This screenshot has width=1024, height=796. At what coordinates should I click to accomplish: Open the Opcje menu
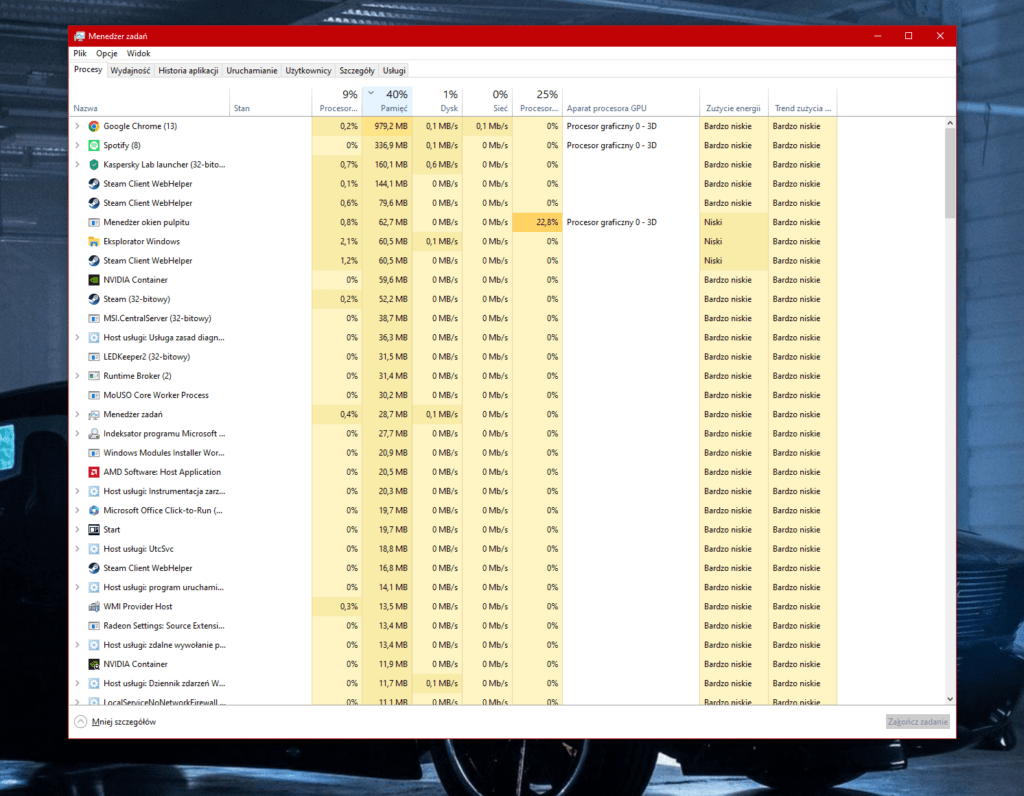point(106,54)
